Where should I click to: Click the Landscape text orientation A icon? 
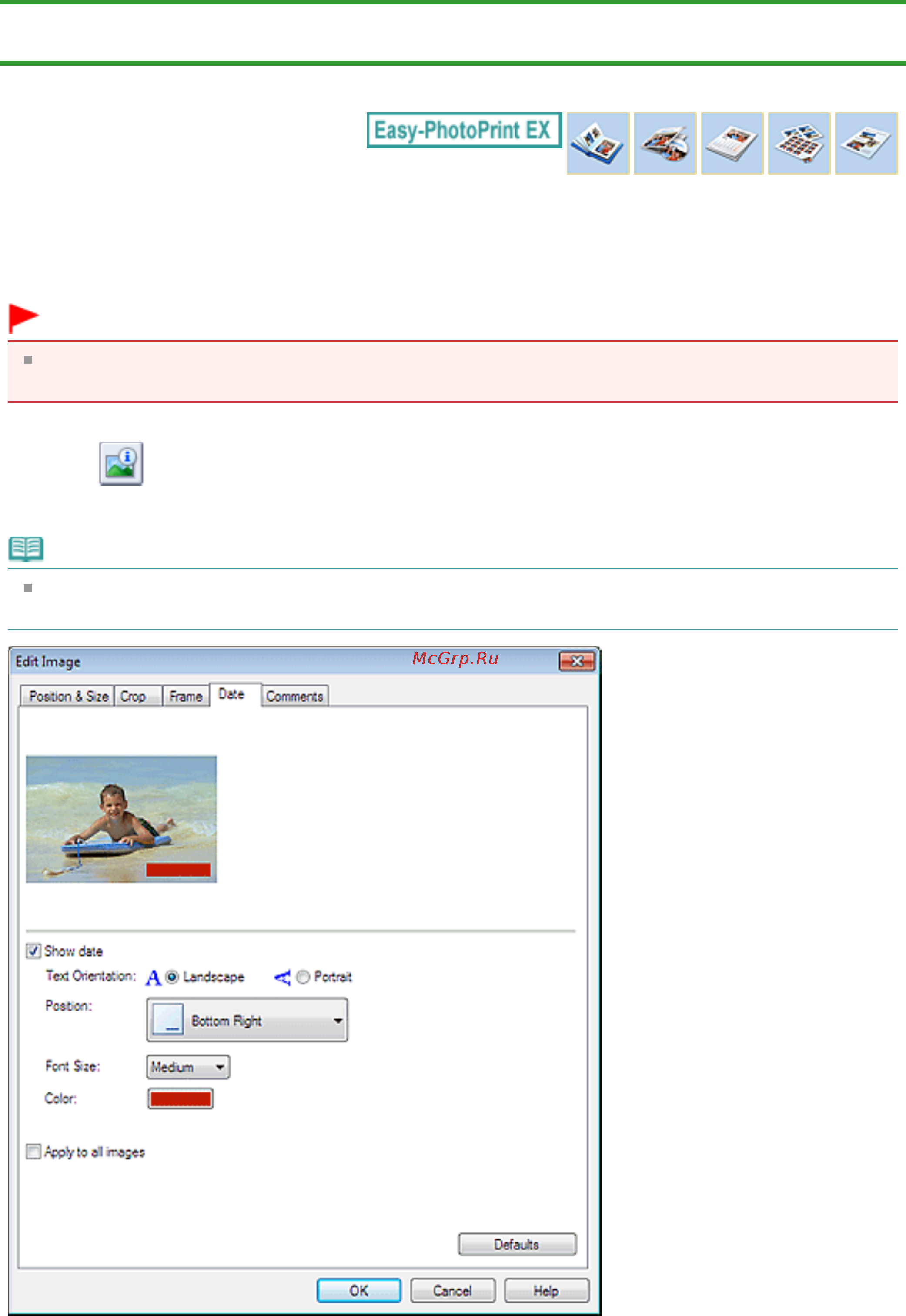153,978
